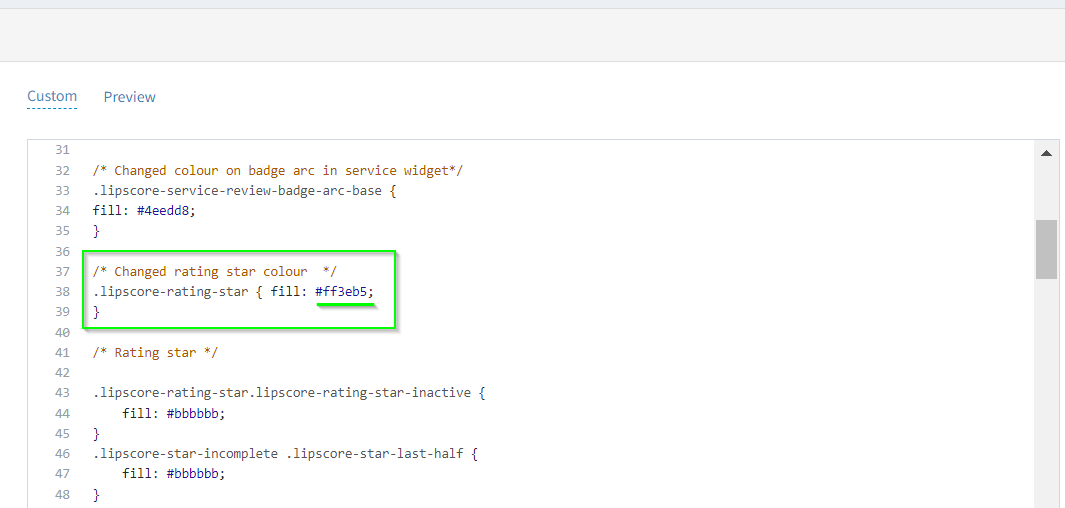Click line number 40 in the gutter

pyautogui.click(x=62, y=332)
